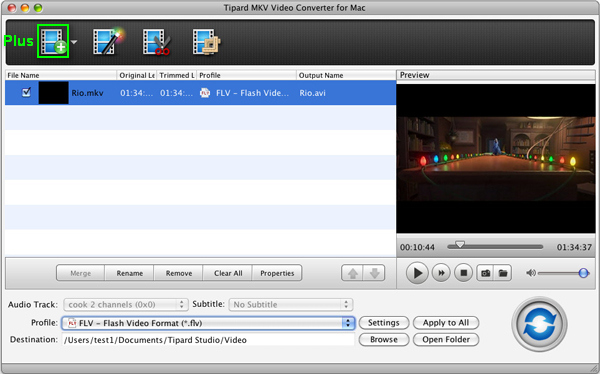Screen dimensions: 600x374
Task: Open file Properties
Action: [277, 273]
